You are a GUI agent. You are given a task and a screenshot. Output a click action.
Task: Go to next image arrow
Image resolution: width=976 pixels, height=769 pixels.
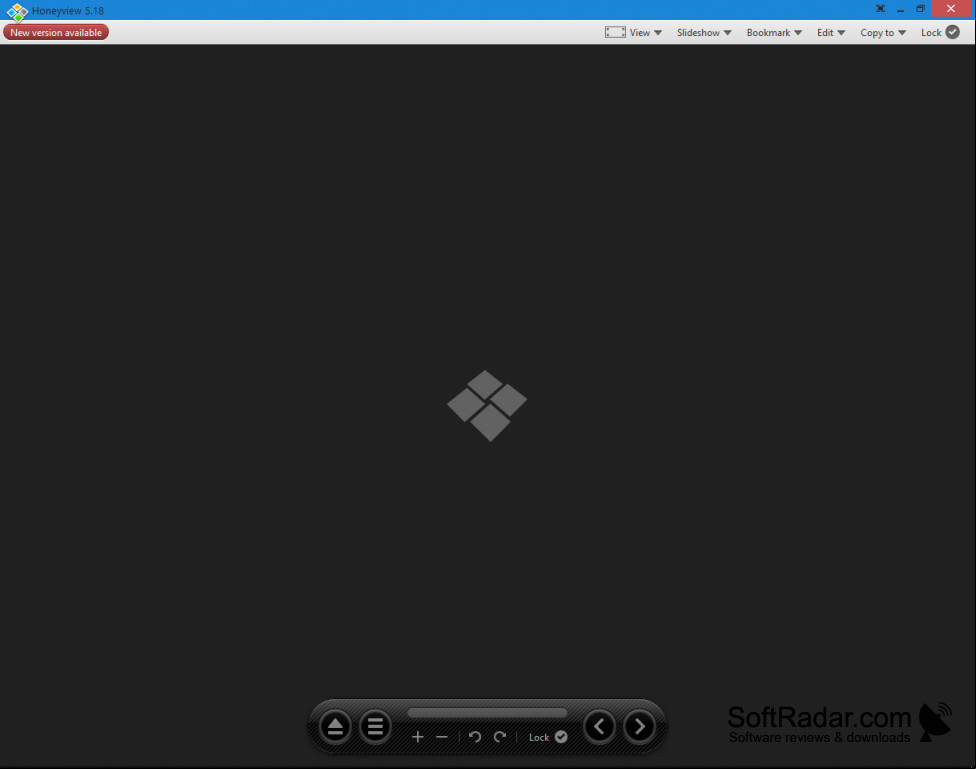click(x=639, y=727)
